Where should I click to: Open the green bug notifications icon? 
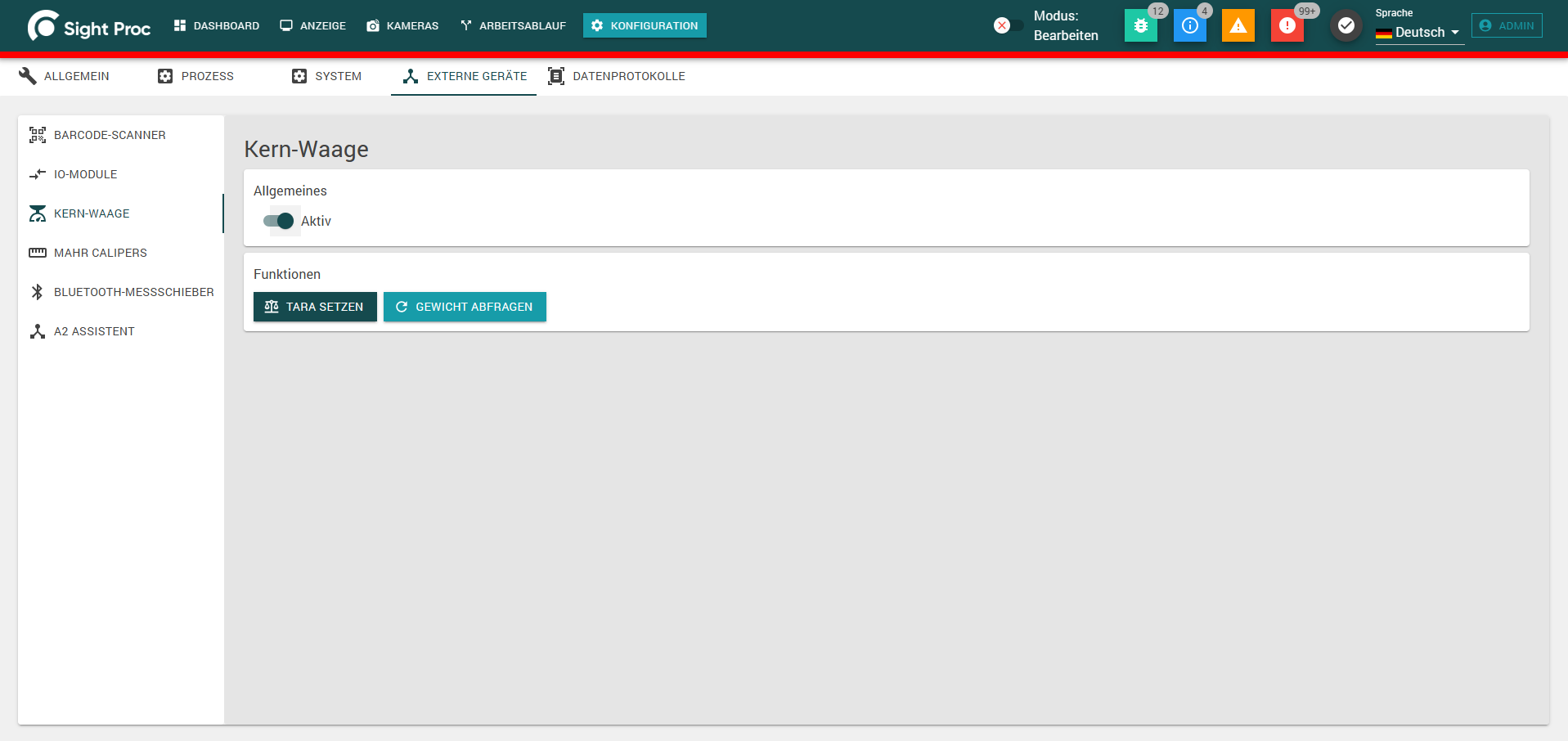[1141, 25]
